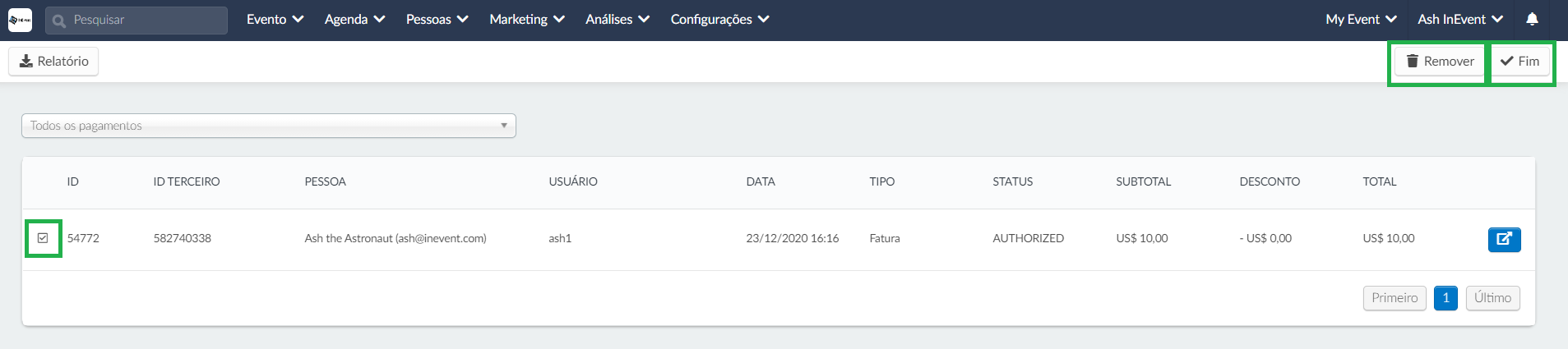Uncheck the checkbox for payment 54772
The height and width of the screenshot is (349, 1568).
43,238
